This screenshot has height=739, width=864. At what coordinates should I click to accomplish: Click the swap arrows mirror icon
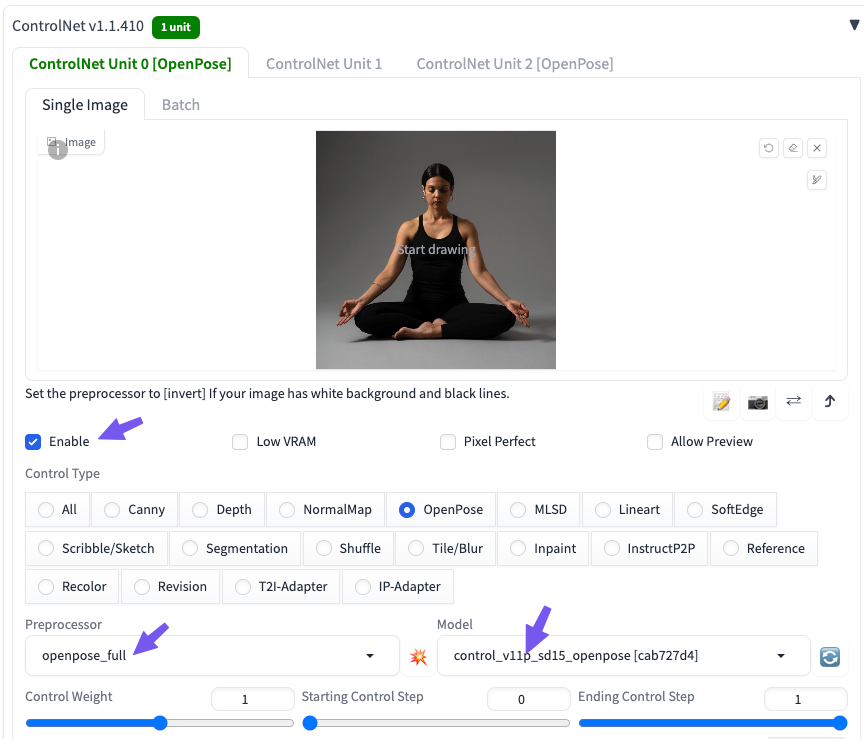tap(793, 401)
